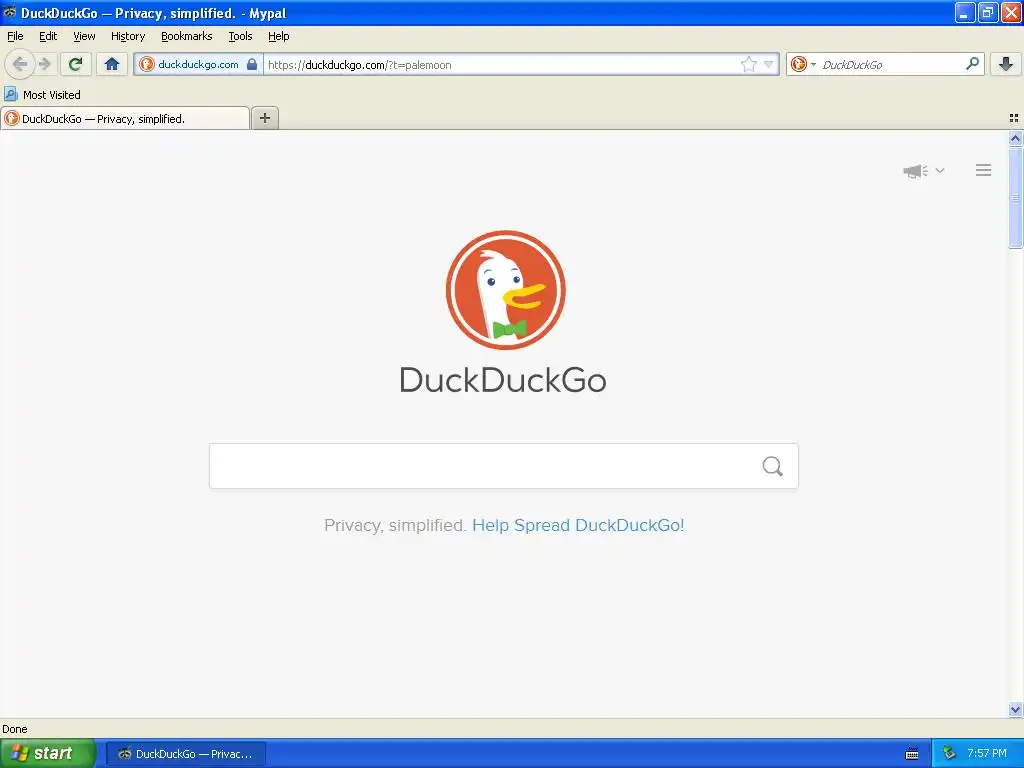Viewport: 1024px width, 768px height.
Task: Click the 7:57 PM clock
Action: [987, 753]
